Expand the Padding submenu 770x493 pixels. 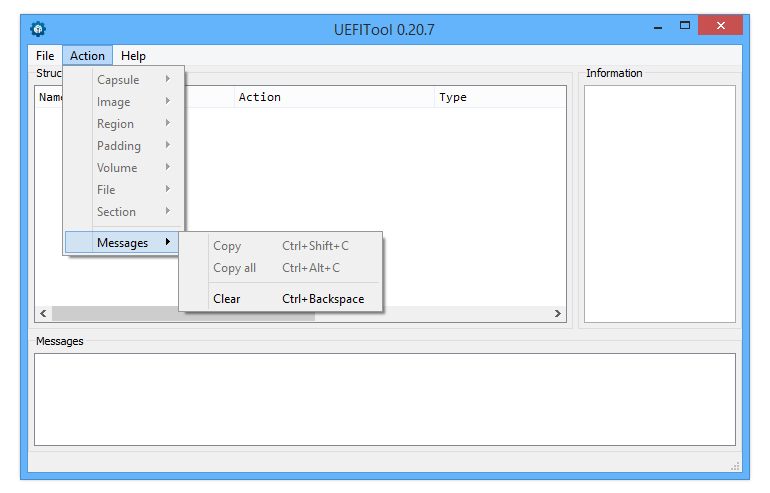pyautogui.click(x=124, y=145)
